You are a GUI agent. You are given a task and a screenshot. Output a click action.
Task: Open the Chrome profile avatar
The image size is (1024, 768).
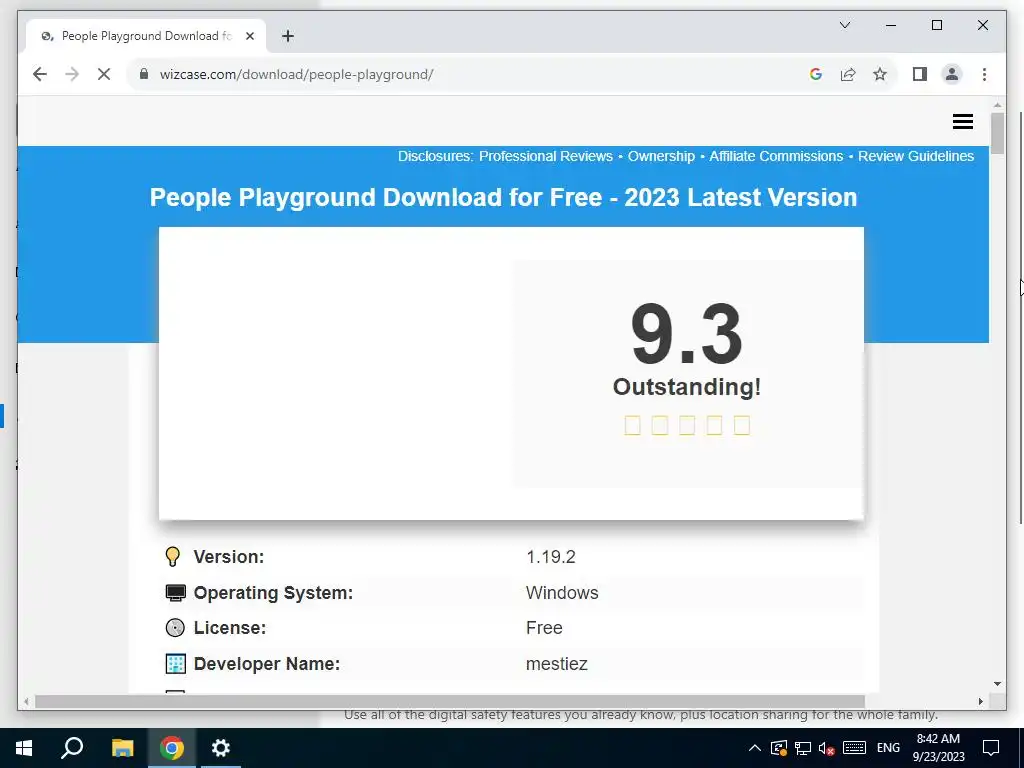coord(952,74)
